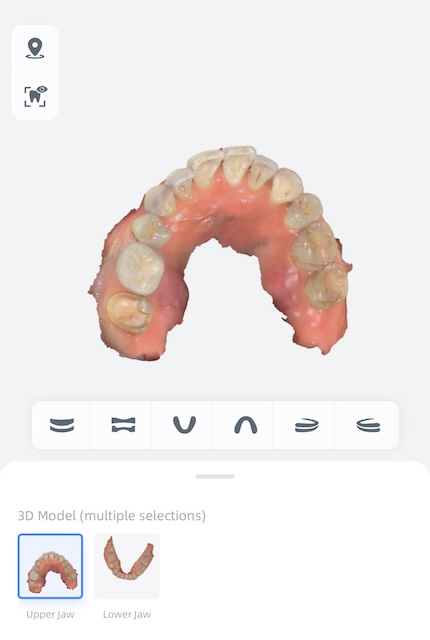430x640 pixels.
Task: Tap the bottom sheet drag handle
Action: [215, 476]
